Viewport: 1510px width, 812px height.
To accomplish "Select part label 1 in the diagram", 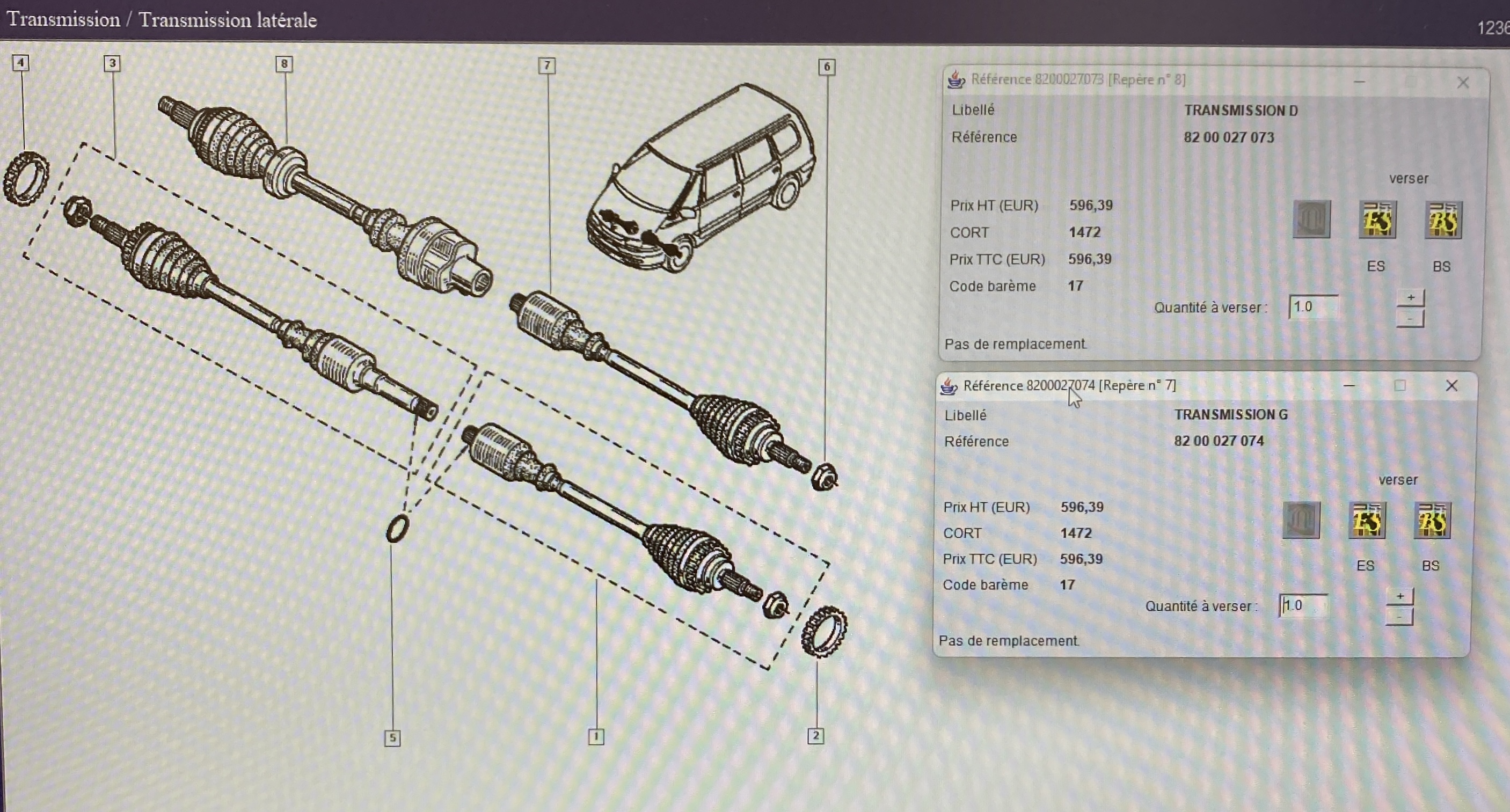I will [595, 736].
